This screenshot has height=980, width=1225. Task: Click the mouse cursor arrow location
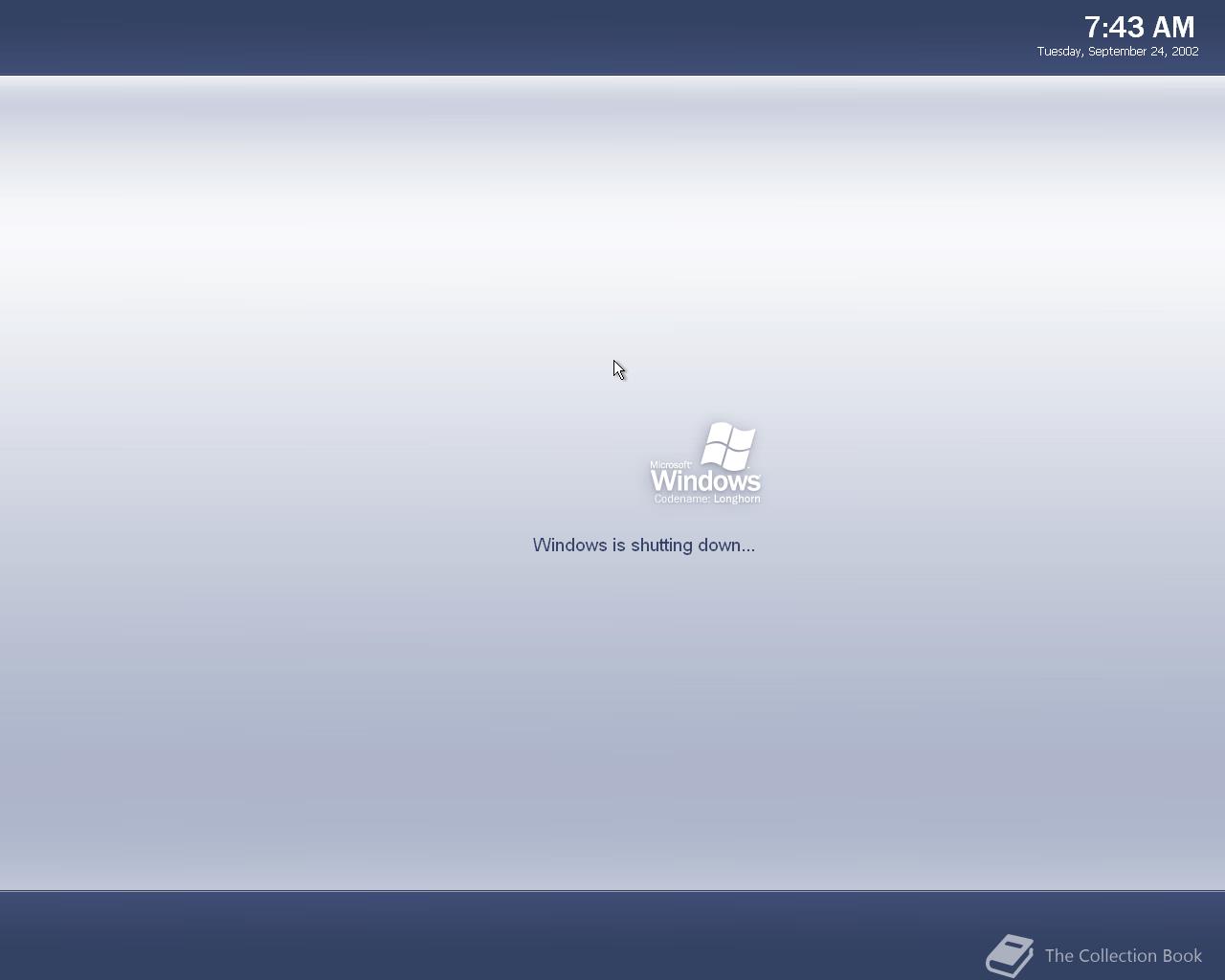(617, 368)
